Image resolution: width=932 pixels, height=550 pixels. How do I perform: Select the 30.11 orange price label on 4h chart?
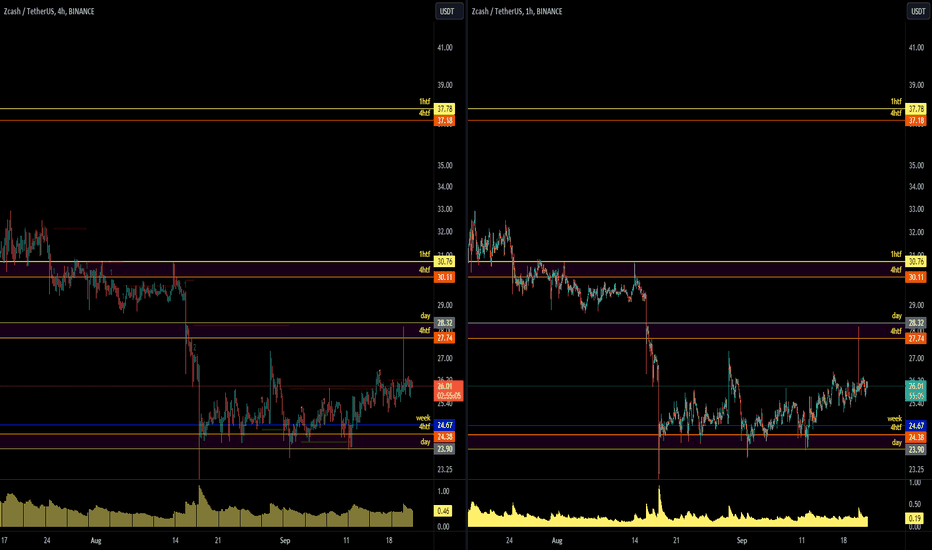[x=445, y=277]
